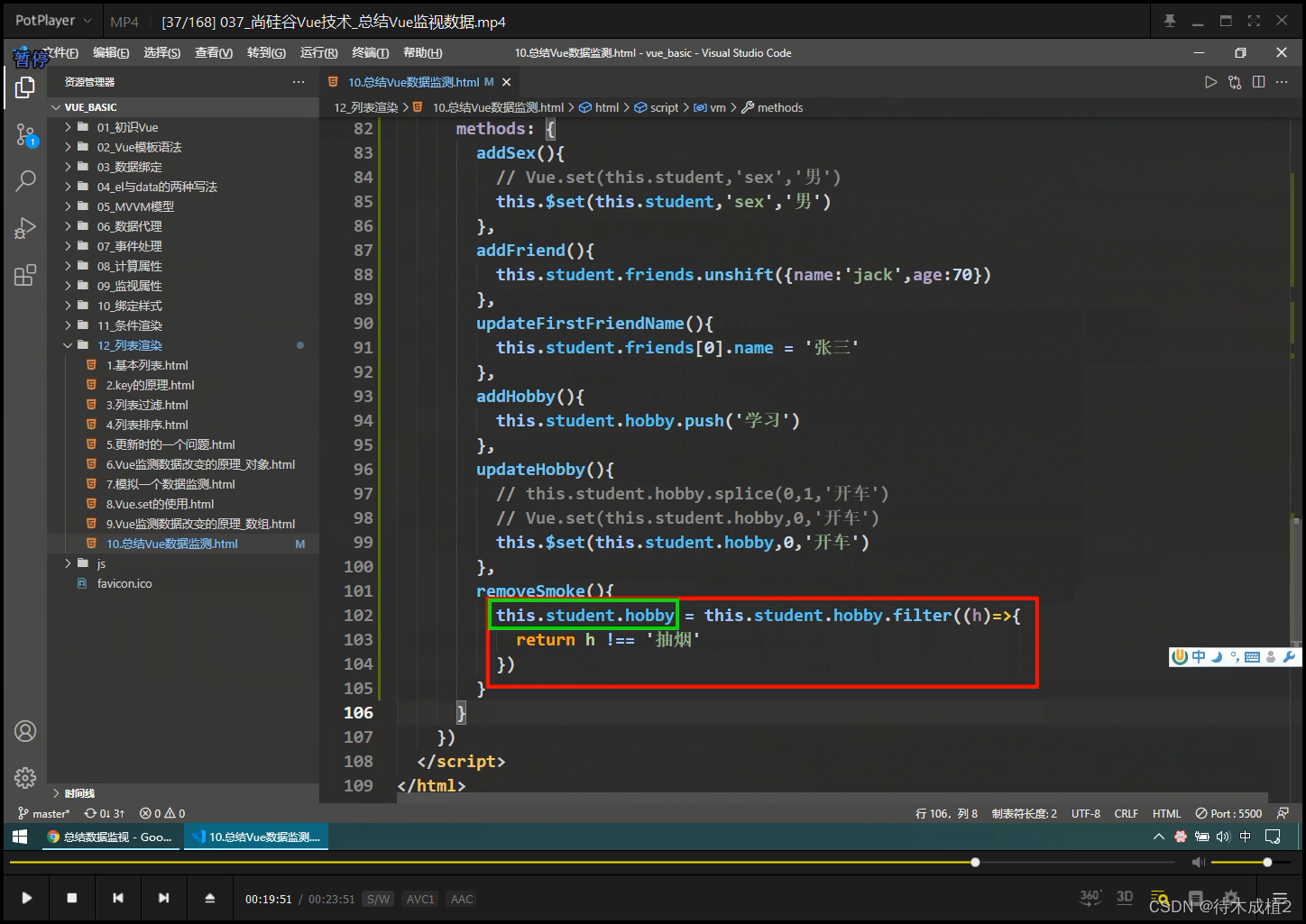Open Run and Debug view icon
The height and width of the screenshot is (924, 1306).
tap(25, 228)
